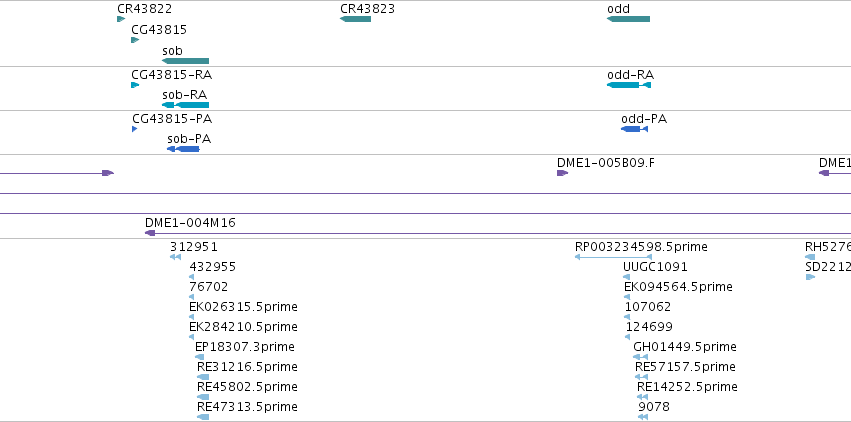Image resolution: width=851 pixels, height=422 pixels.
Task: Click the 312951 feature arrows
Action: [x=175, y=257]
